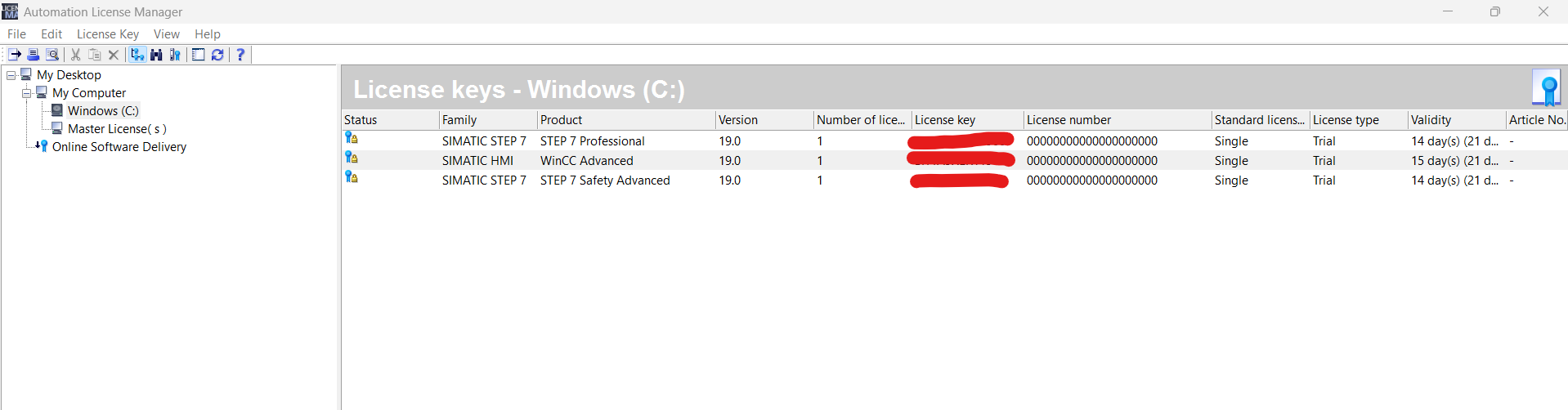Click the define view layout toolbar icon
1568x410 pixels.
coord(198,55)
